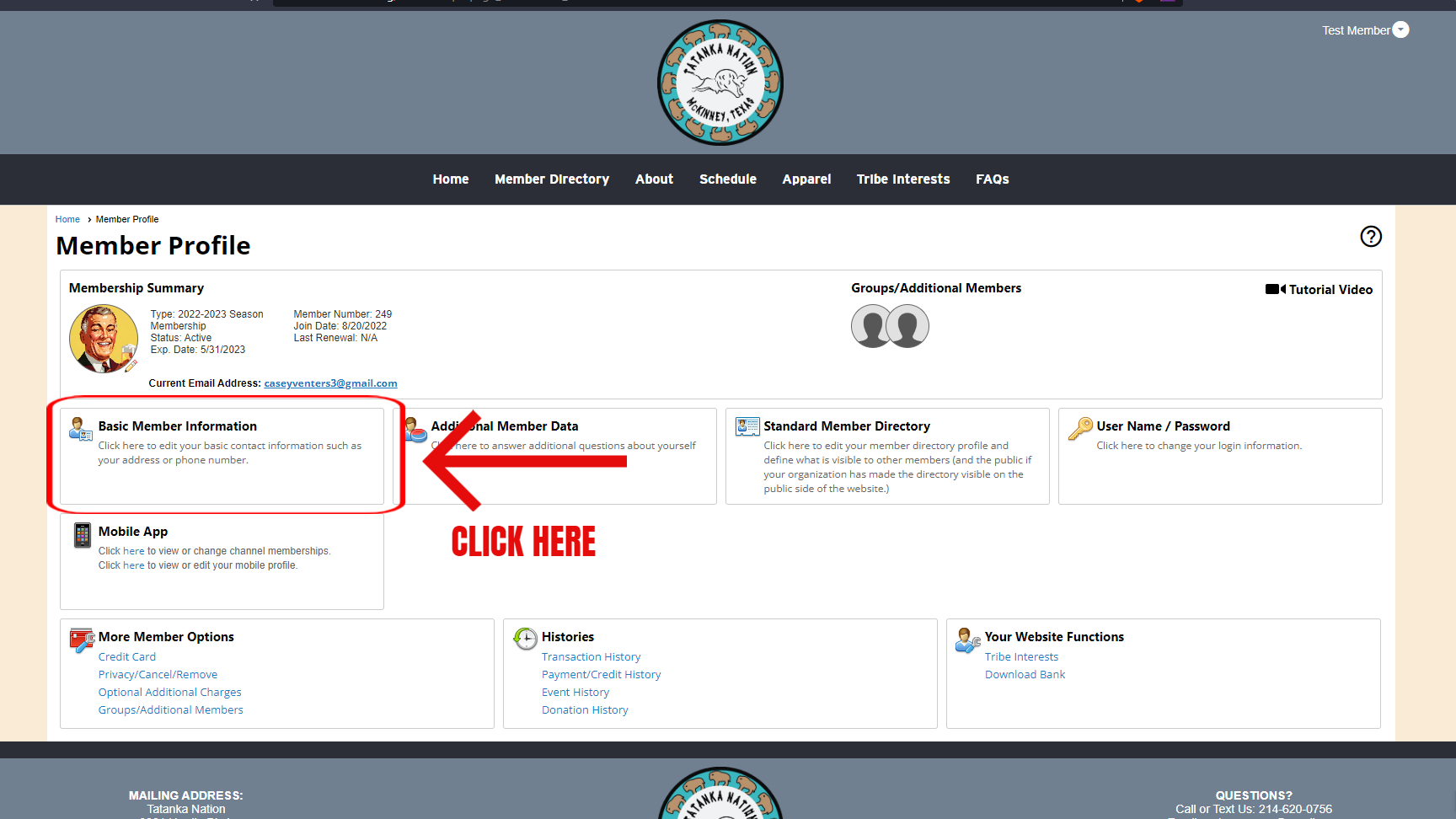Open the Privacy/Cancel/Remove link
Image resolution: width=1456 pixels, height=819 pixels.
coord(158,675)
